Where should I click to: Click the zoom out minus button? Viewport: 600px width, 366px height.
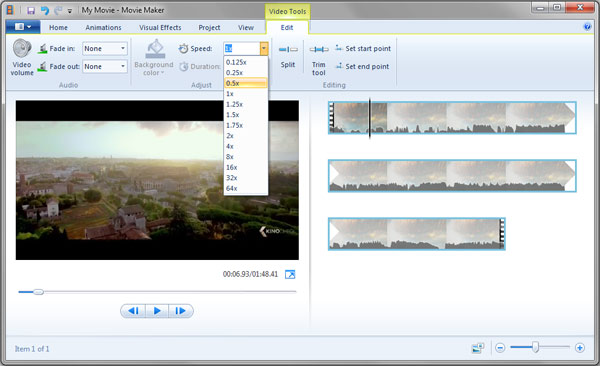pos(500,348)
